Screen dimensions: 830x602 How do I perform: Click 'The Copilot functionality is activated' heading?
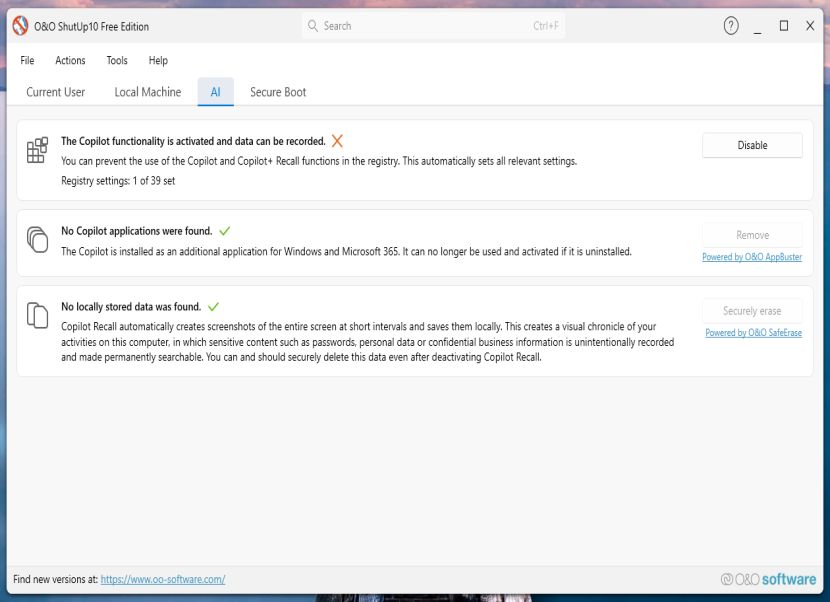click(x=193, y=141)
